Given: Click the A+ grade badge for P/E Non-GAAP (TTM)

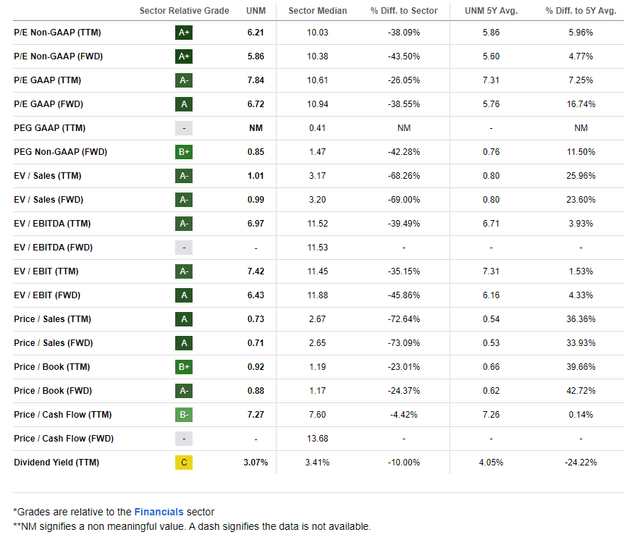Looking at the screenshot, I should click(184, 33).
